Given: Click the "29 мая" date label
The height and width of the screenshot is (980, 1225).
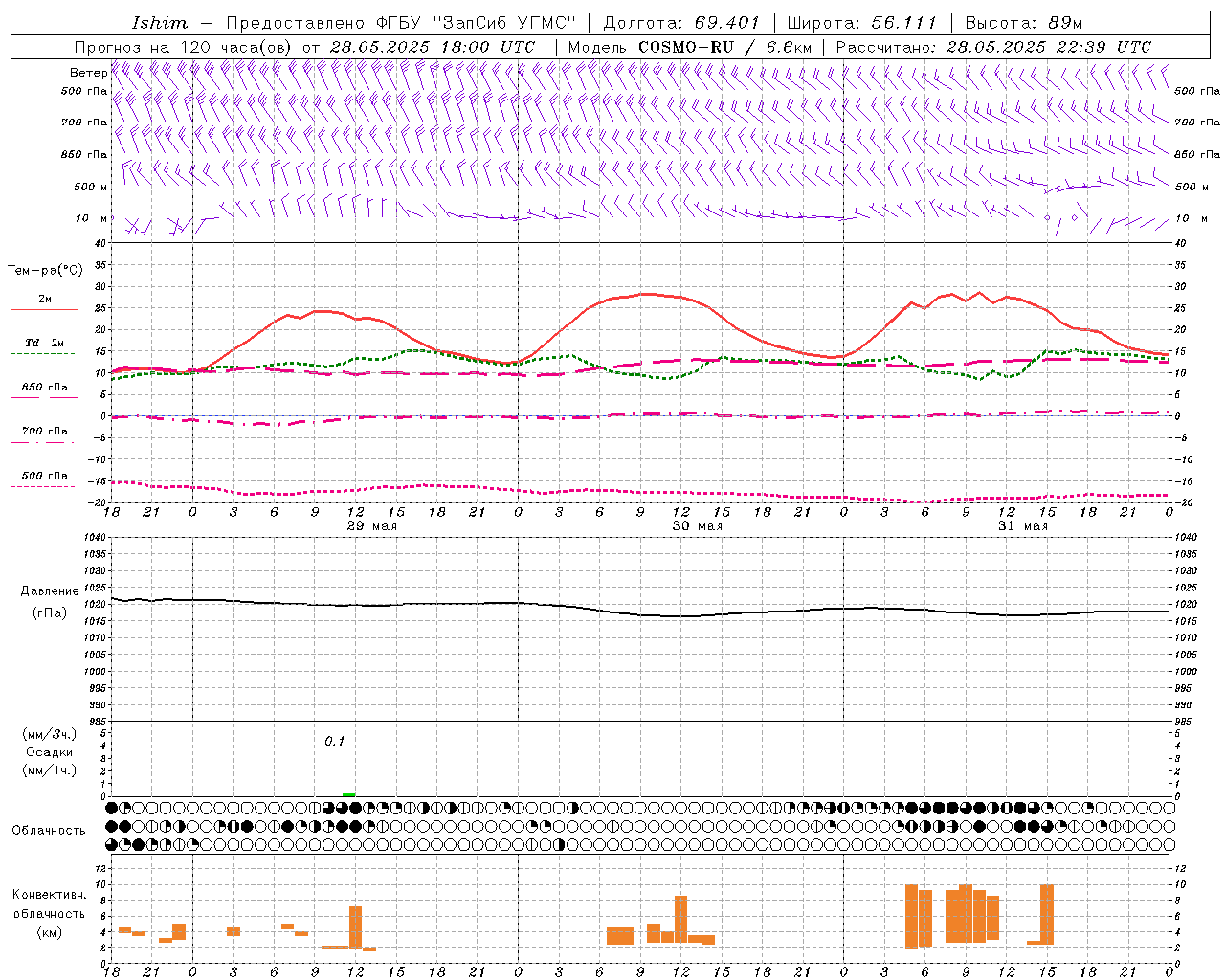Looking at the screenshot, I should tap(371, 526).
